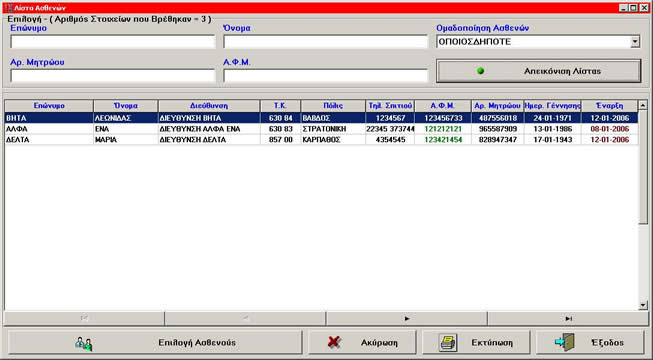The image size is (653, 360).
Task: Click the red X icon on Ακύρωση
Action: point(334,342)
